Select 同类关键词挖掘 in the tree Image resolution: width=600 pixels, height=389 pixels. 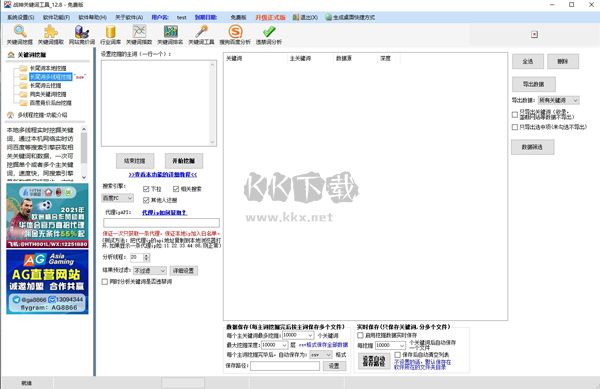click(48, 94)
